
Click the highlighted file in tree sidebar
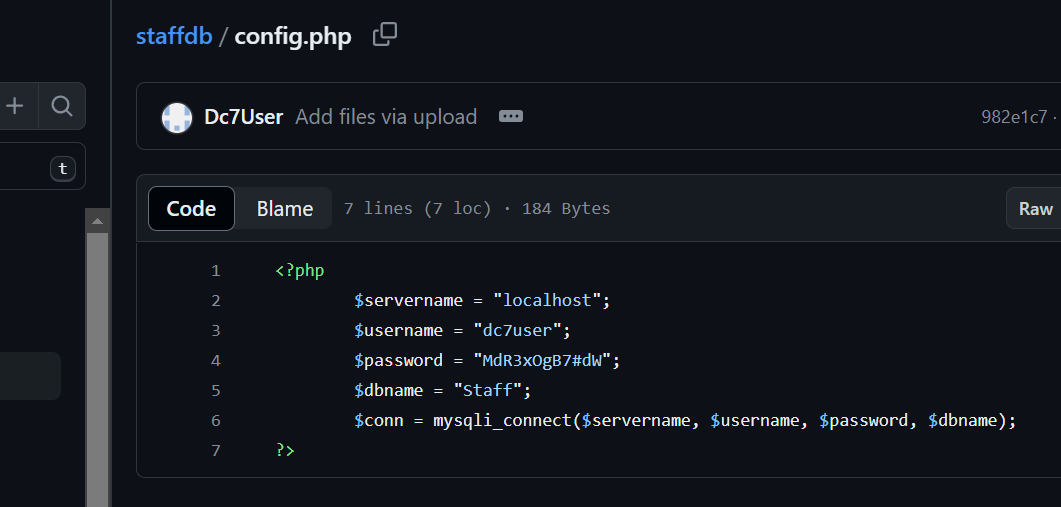tap(30, 376)
